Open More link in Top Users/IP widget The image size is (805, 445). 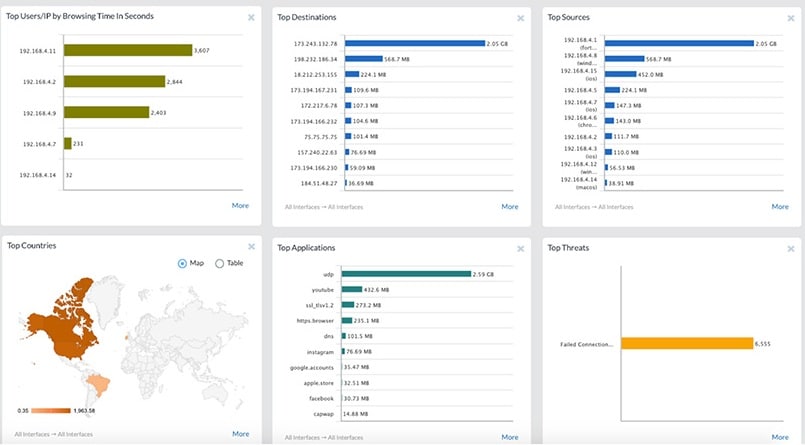pyautogui.click(x=240, y=205)
